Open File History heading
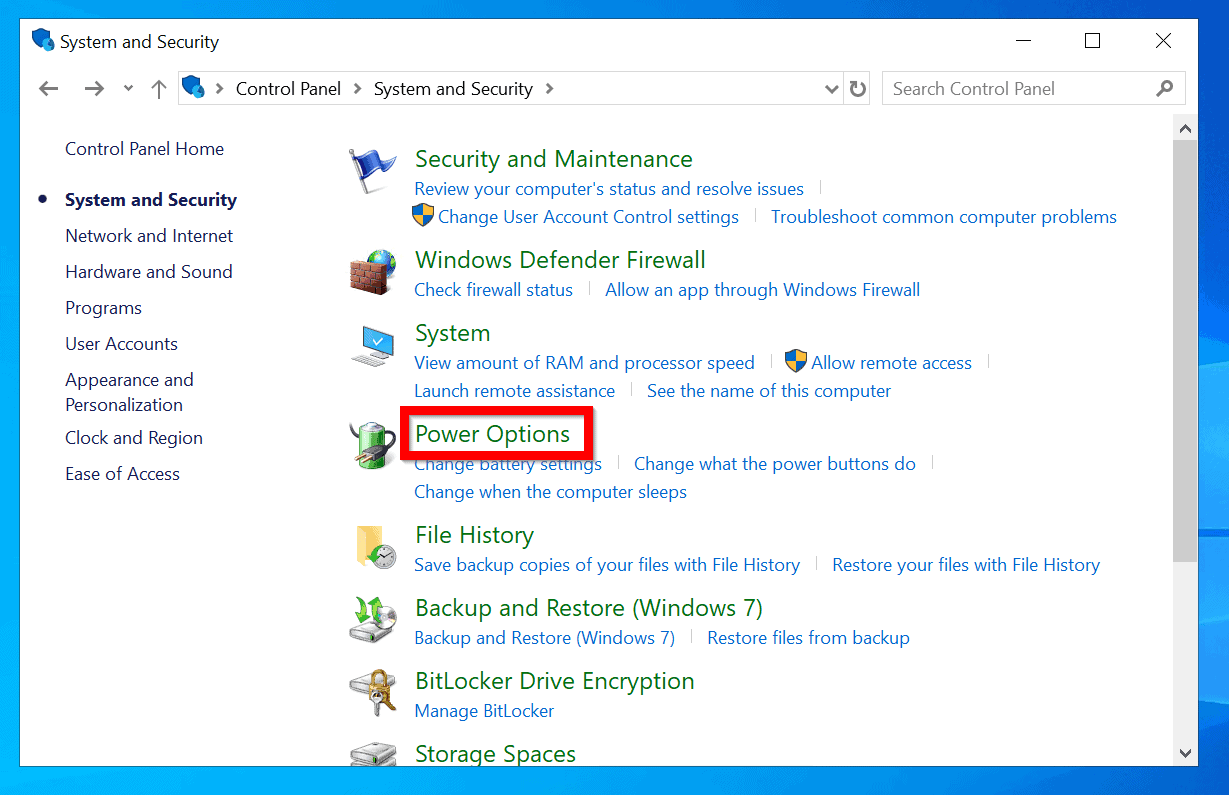Viewport: 1229px width, 795px height. click(x=475, y=535)
